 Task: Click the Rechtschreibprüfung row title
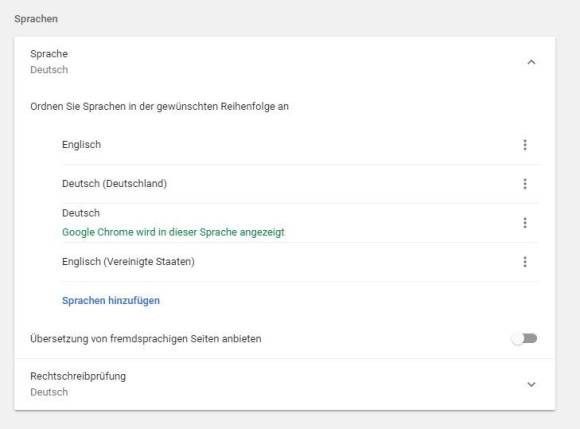pyautogui.click(x=78, y=376)
